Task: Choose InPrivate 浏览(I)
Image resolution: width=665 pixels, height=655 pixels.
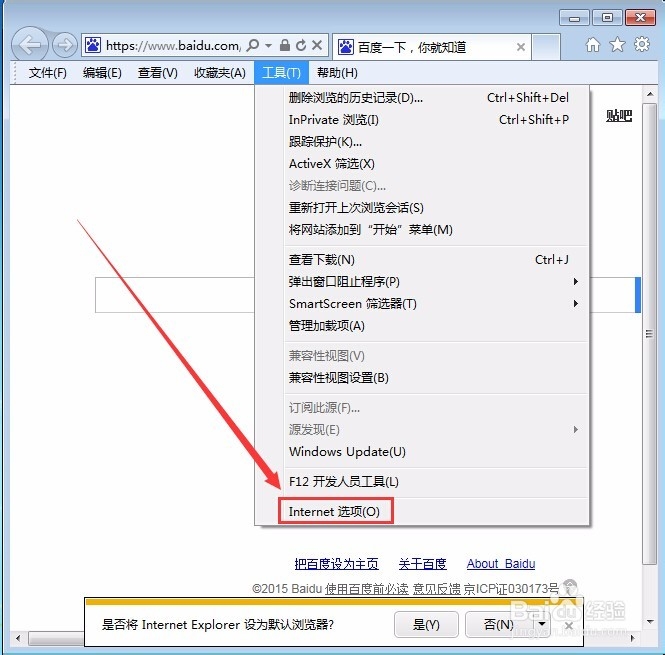Action: pyautogui.click(x=422, y=120)
